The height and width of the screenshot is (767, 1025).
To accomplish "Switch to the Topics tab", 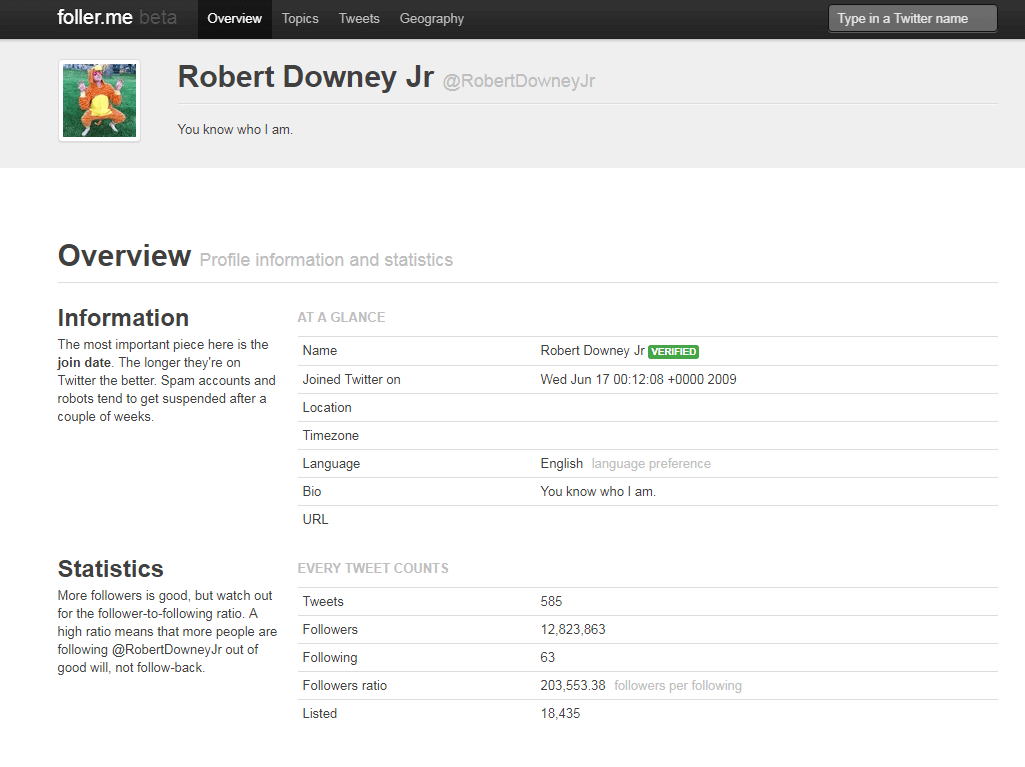I will pos(300,19).
